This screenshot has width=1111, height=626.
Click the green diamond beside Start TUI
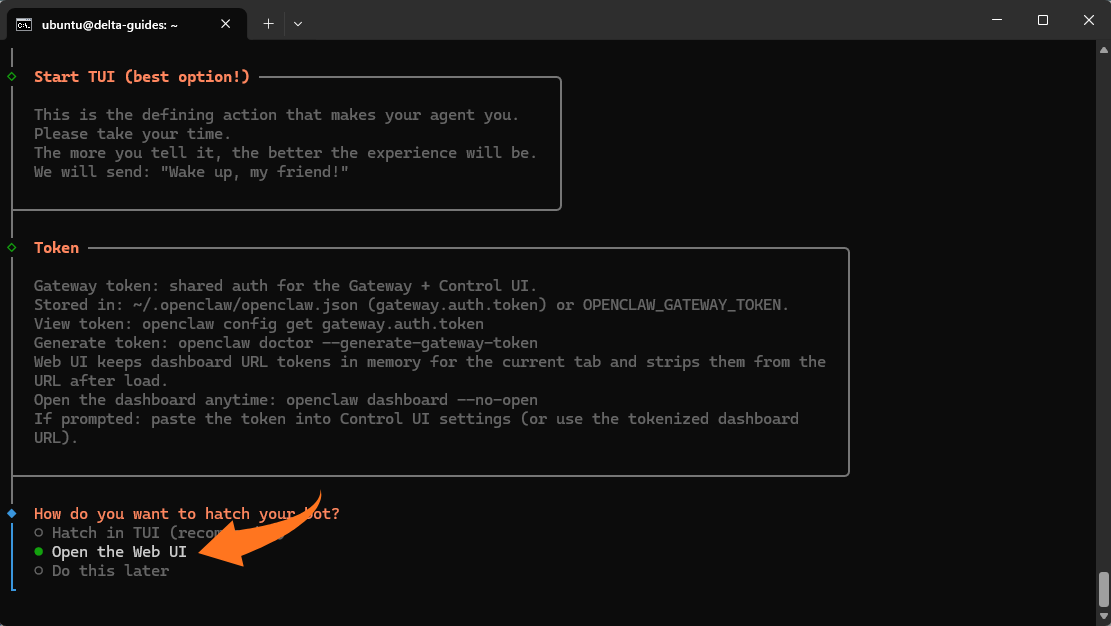coord(12,76)
